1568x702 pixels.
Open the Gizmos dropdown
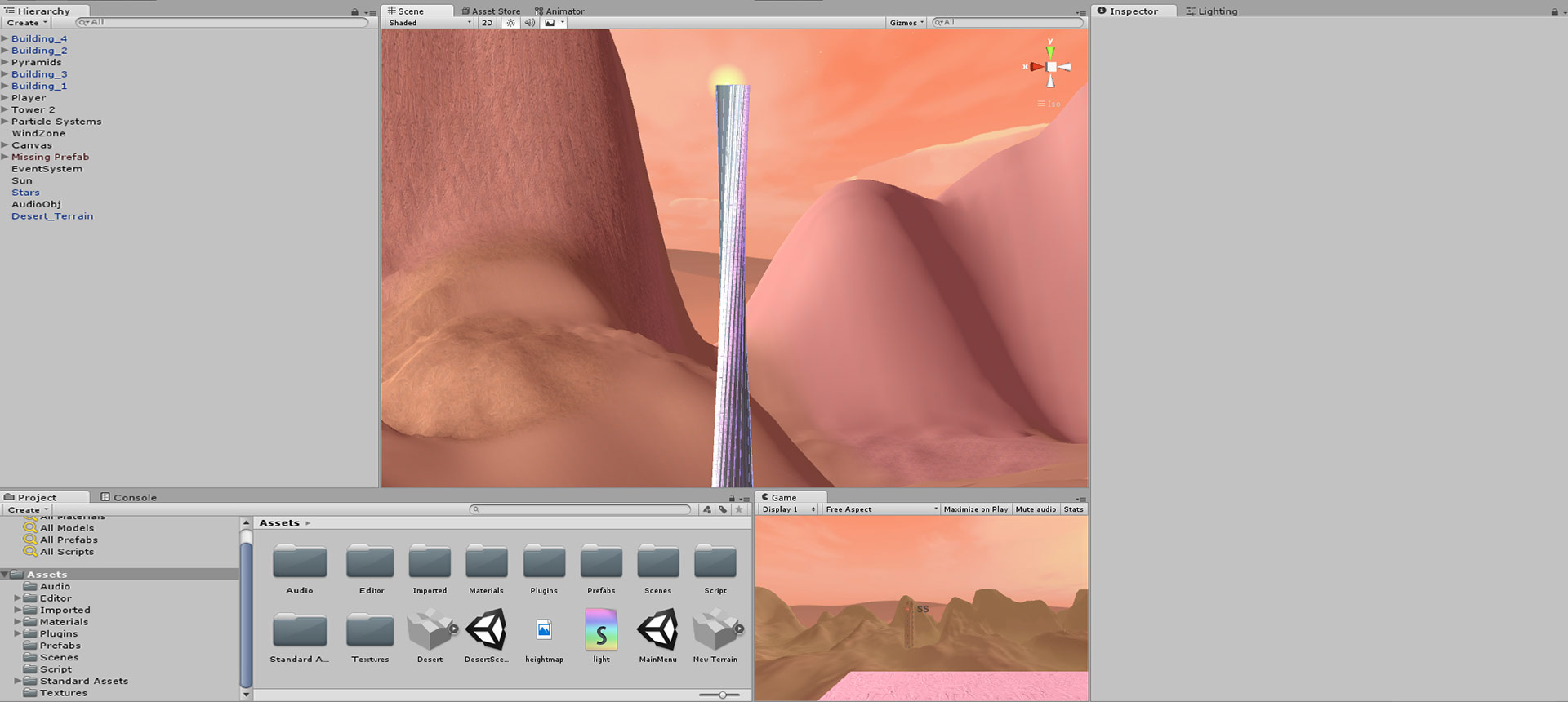click(906, 23)
